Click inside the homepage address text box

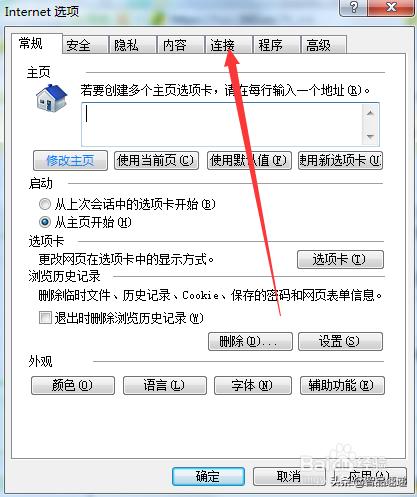[x=222, y=124]
